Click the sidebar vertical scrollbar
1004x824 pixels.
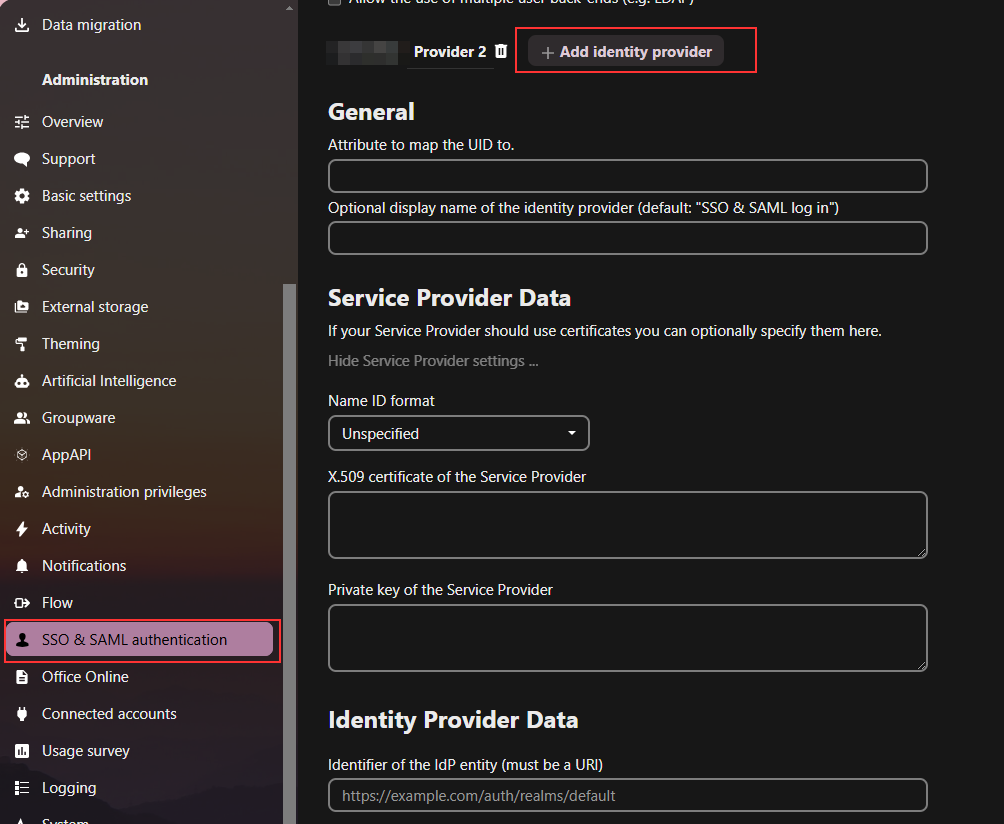click(x=289, y=554)
